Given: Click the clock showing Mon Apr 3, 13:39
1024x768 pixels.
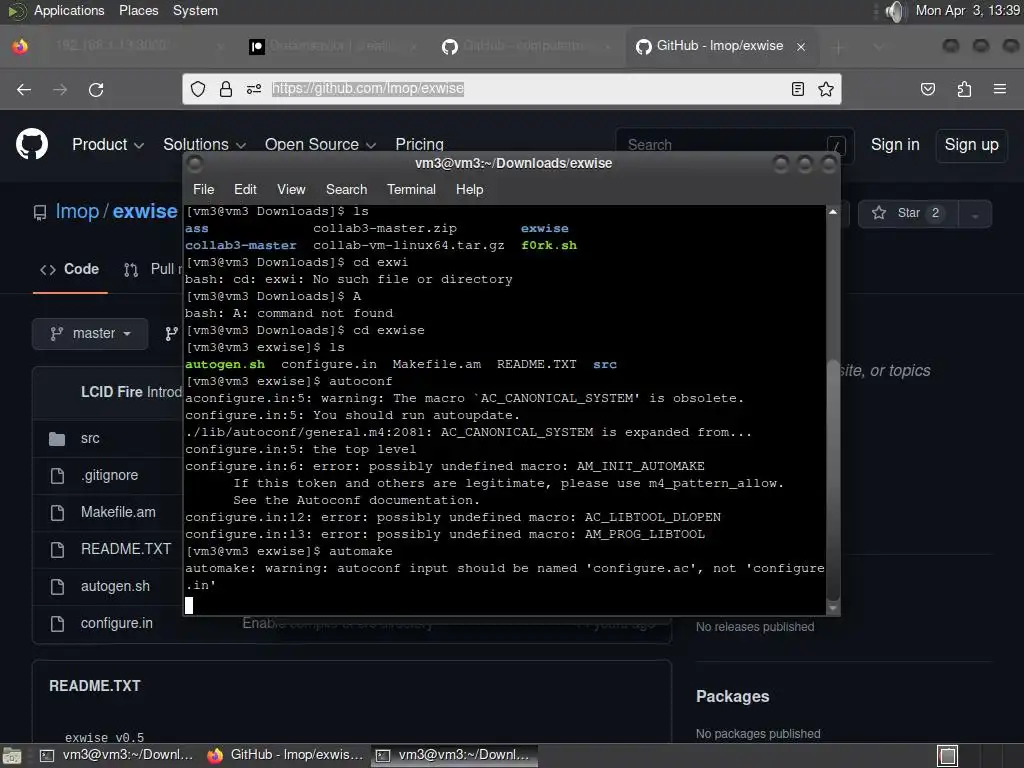Looking at the screenshot, I should 967,10.
